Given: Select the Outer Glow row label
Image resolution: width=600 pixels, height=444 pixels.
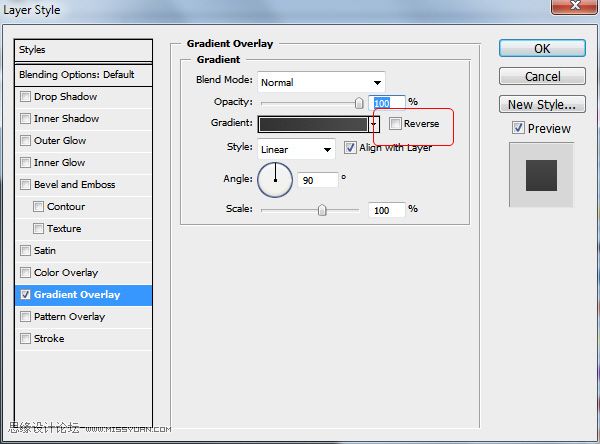Looking at the screenshot, I should coord(60,140).
